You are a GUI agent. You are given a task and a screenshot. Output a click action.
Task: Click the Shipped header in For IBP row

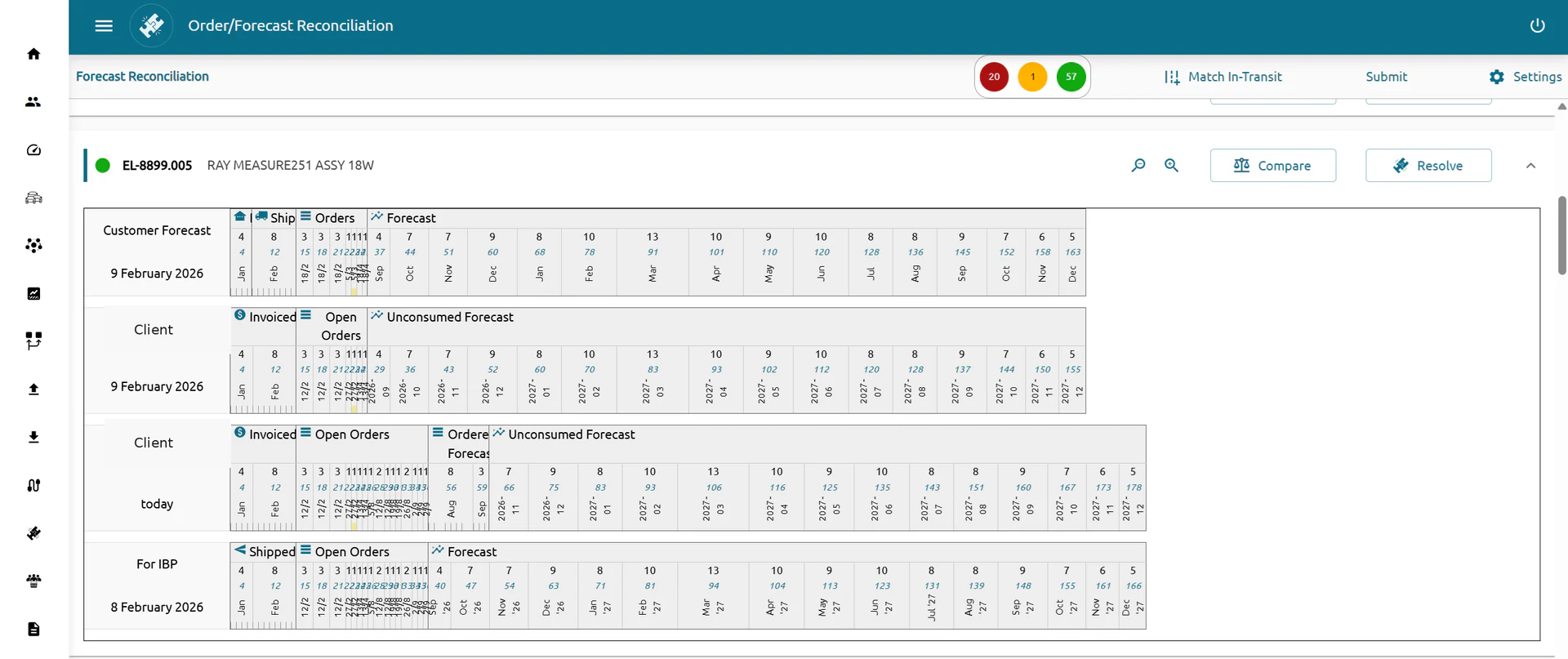pyautogui.click(x=272, y=552)
